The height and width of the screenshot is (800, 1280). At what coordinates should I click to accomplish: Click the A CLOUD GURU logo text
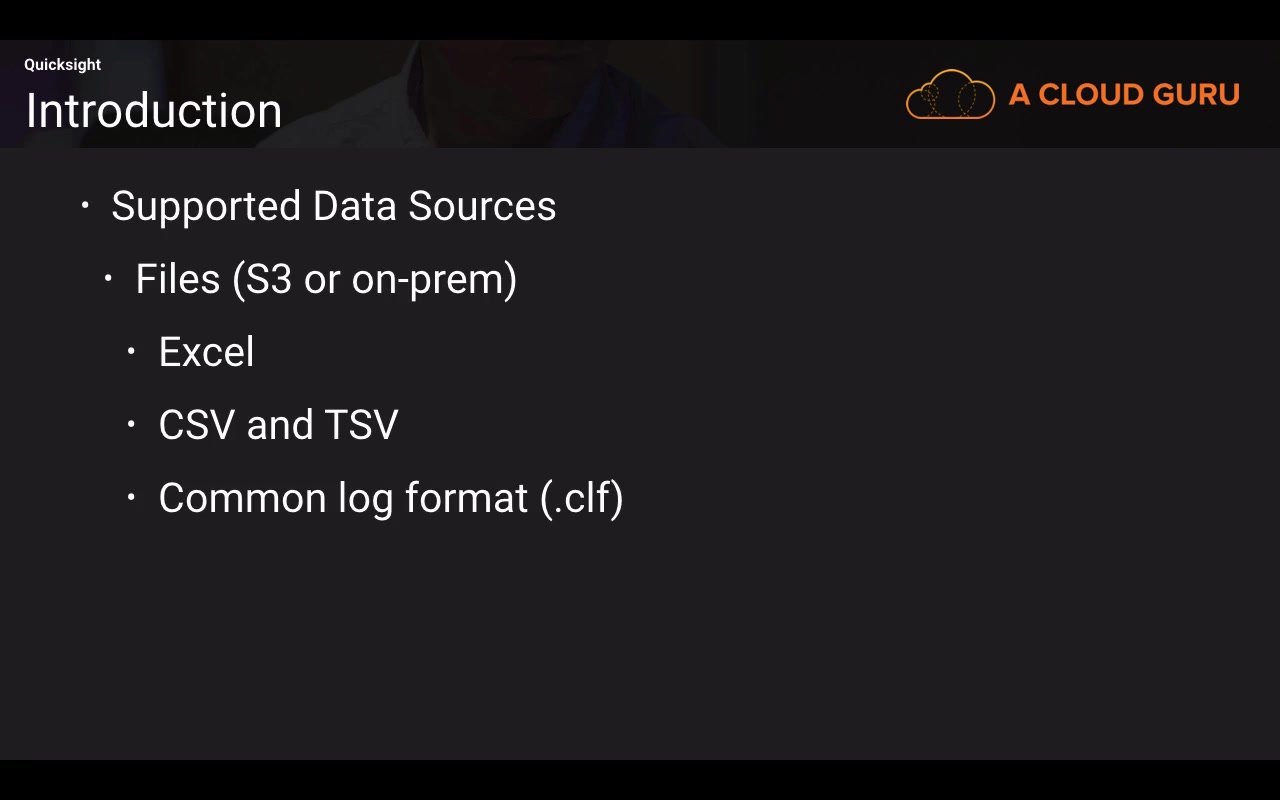pyautogui.click(x=1124, y=95)
